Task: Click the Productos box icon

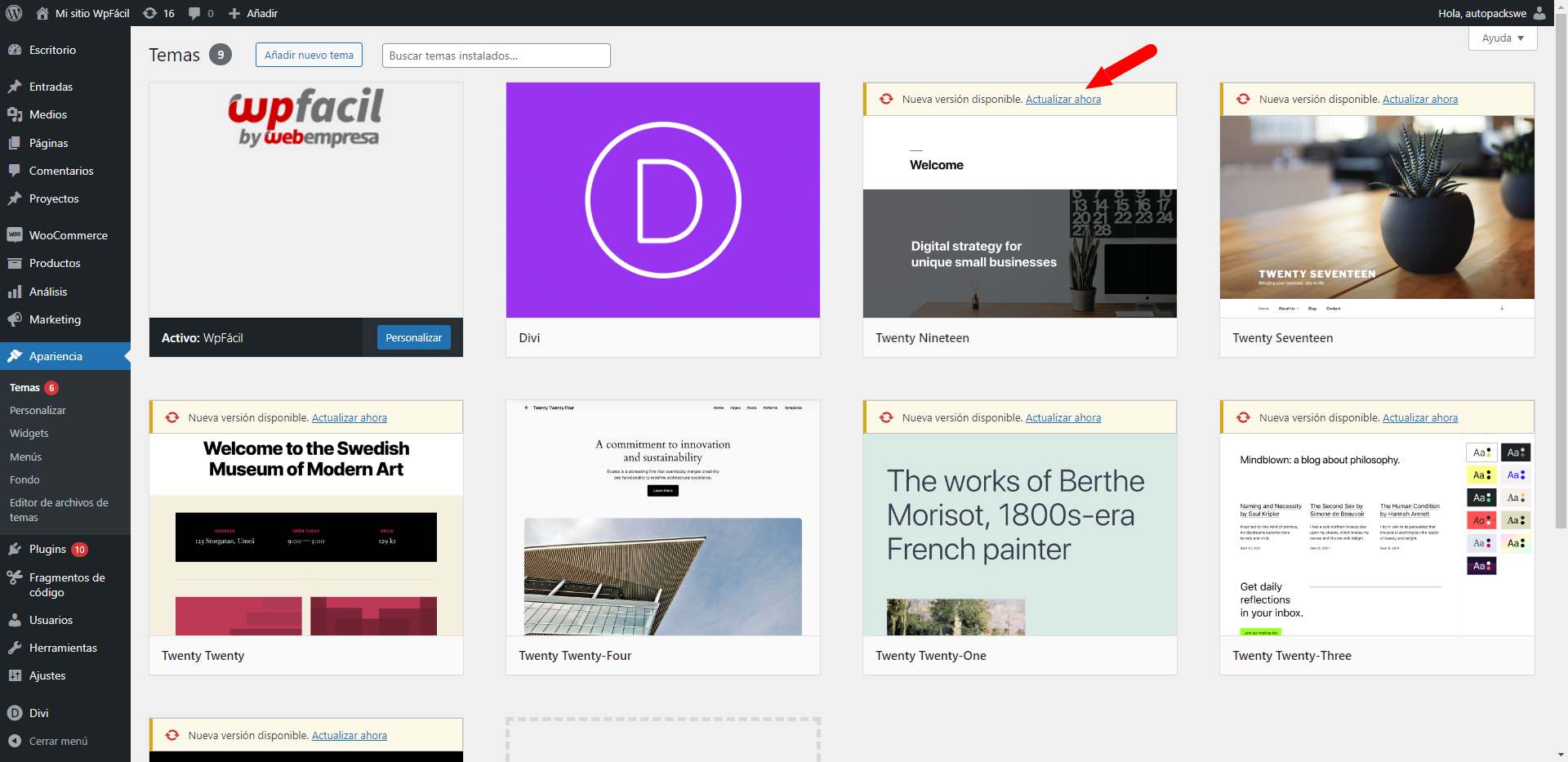Action: pyautogui.click(x=15, y=263)
